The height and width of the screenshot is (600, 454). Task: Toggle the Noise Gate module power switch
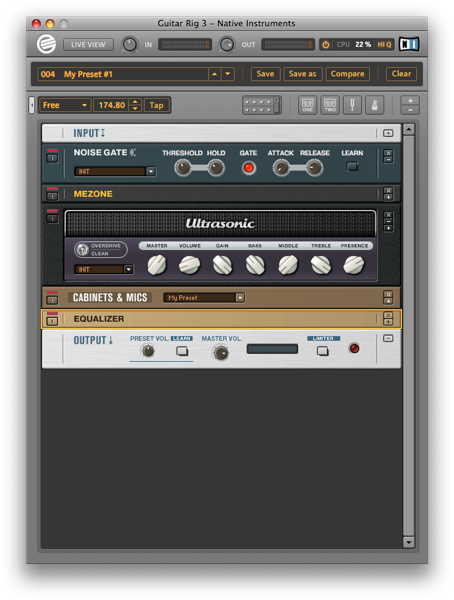52,156
